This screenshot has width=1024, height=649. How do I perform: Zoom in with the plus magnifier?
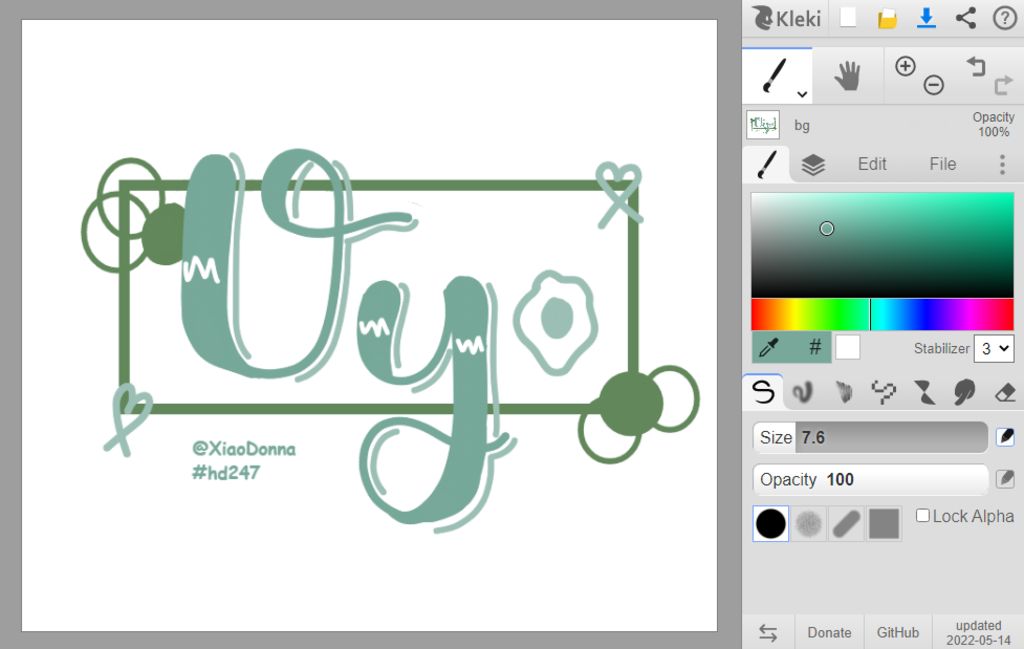pos(905,66)
